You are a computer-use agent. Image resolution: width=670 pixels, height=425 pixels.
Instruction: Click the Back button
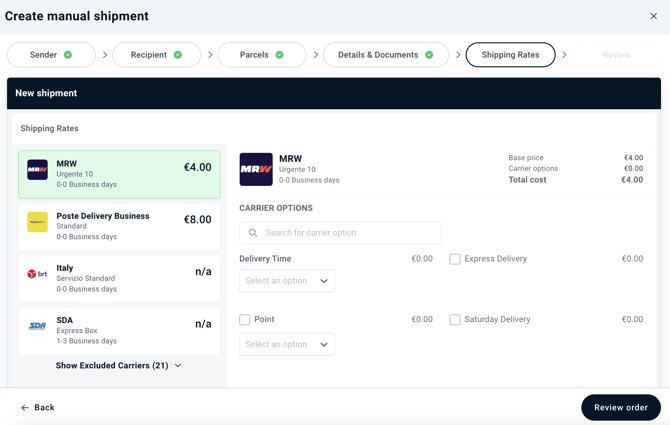(38, 408)
